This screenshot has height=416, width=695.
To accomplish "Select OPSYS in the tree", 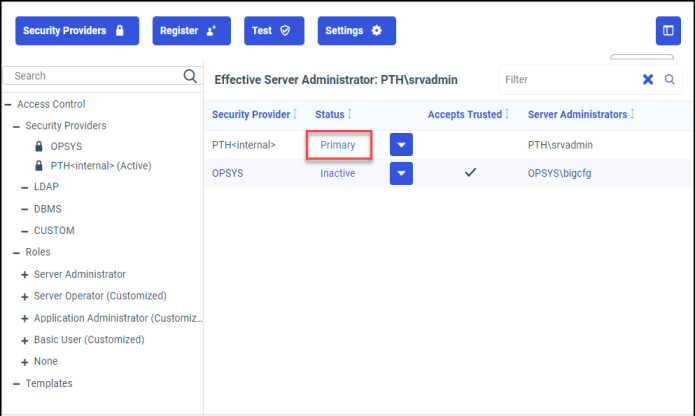I will [66, 147].
